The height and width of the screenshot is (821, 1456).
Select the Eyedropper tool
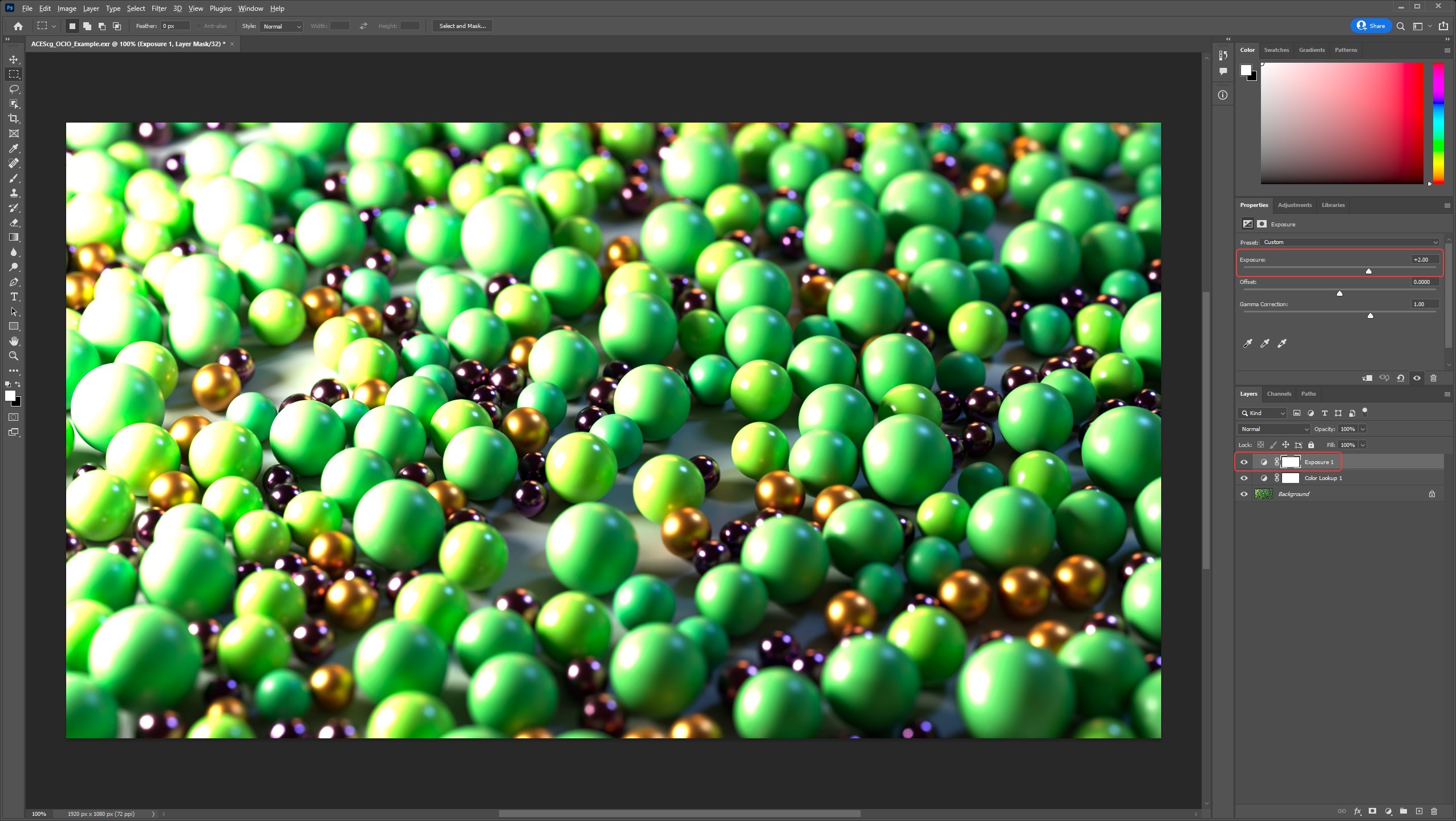(14, 148)
